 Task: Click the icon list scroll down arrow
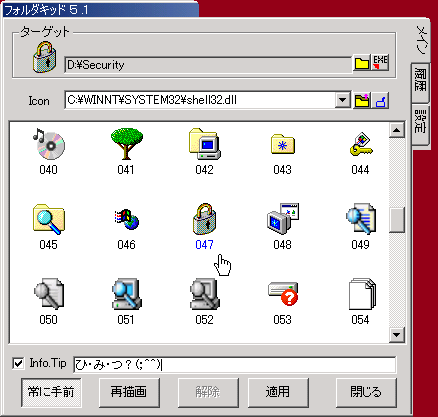[397, 334]
